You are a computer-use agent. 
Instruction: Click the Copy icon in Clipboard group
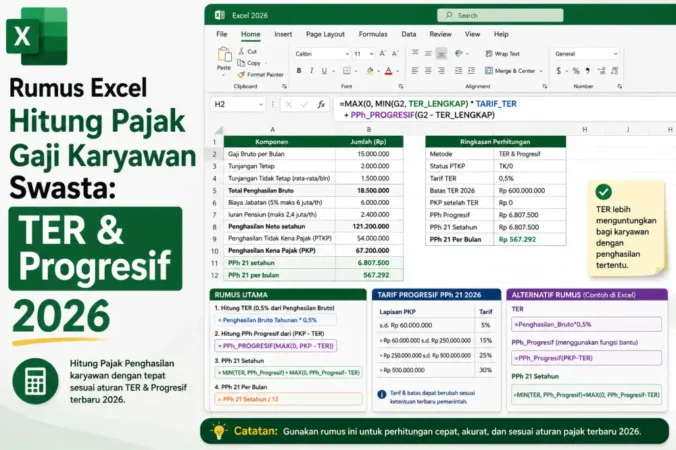241,63
